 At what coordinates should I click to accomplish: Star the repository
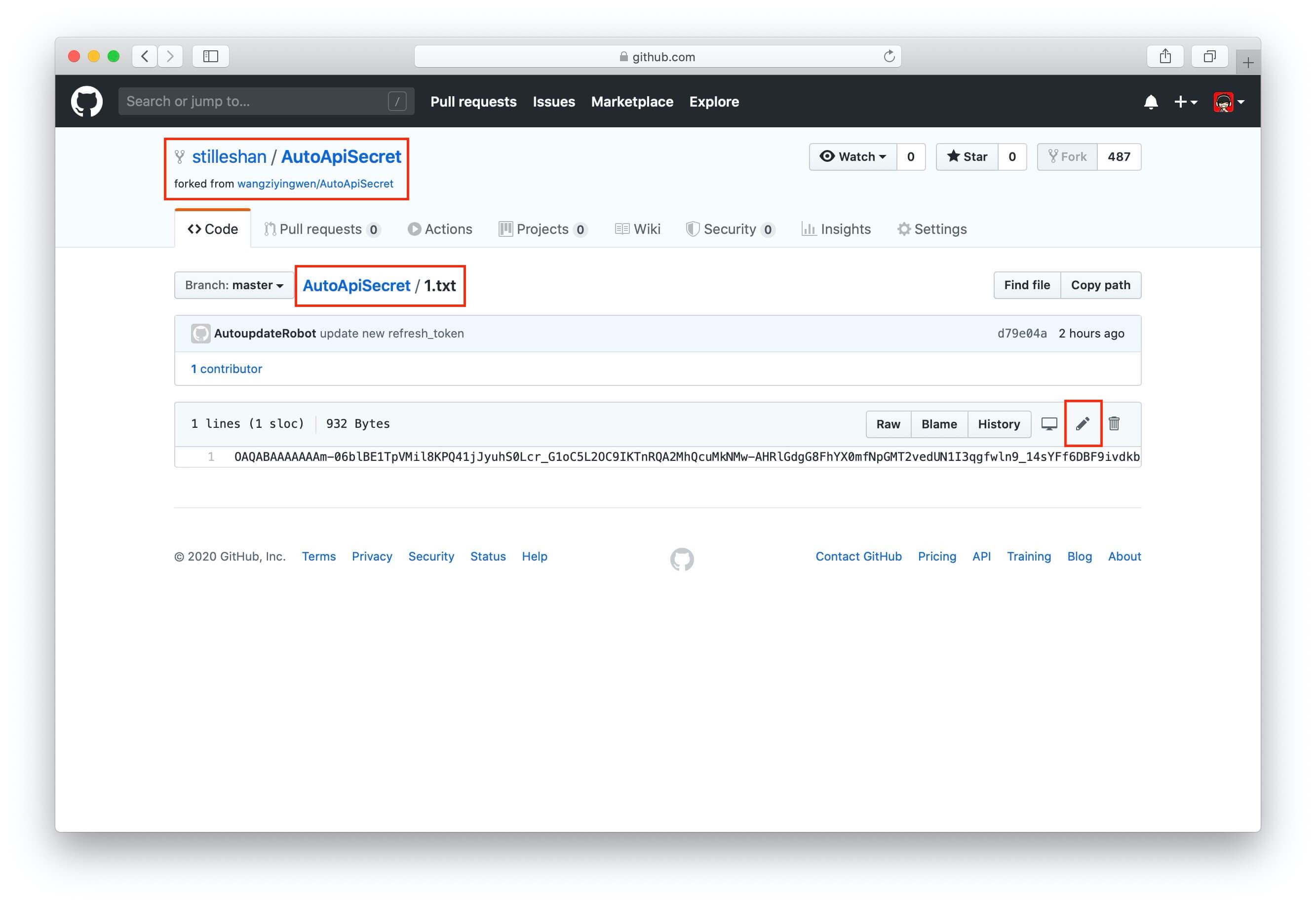click(967, 156)
